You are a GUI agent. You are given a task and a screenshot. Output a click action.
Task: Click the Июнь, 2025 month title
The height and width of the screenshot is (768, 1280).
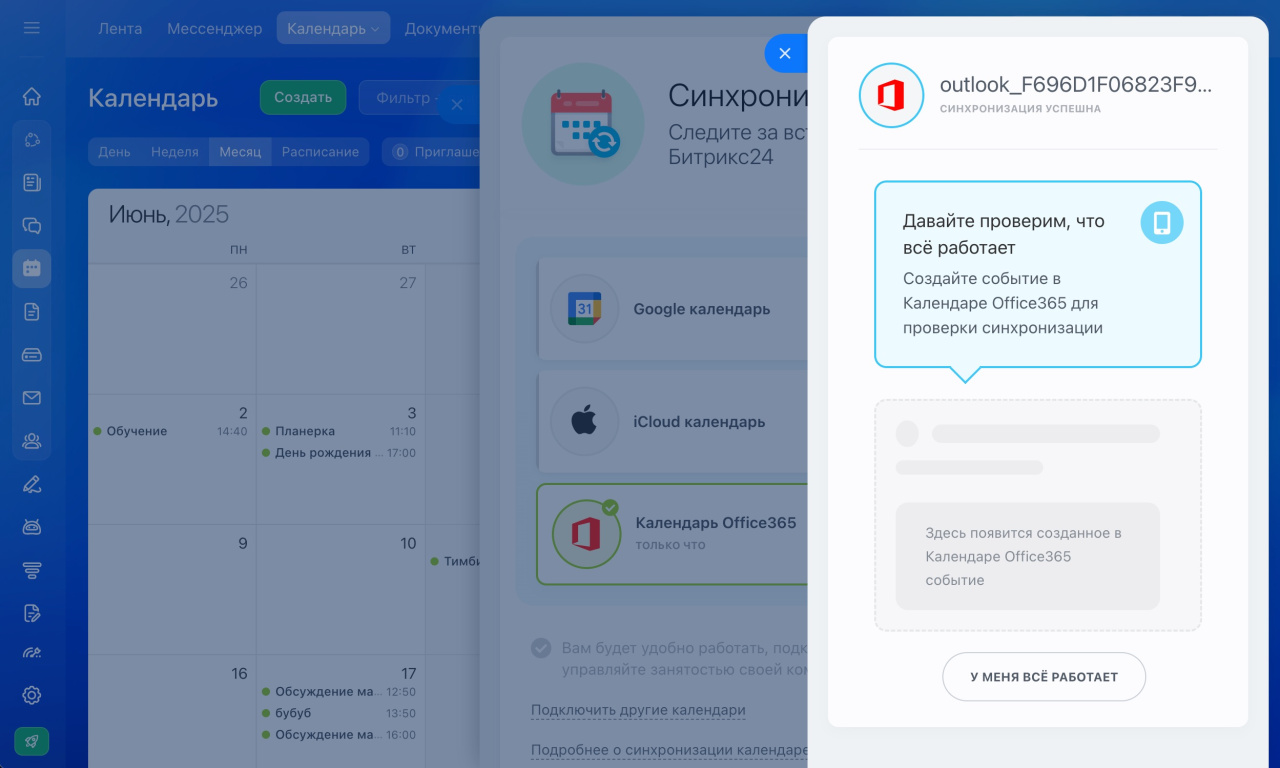click(169, 214)
